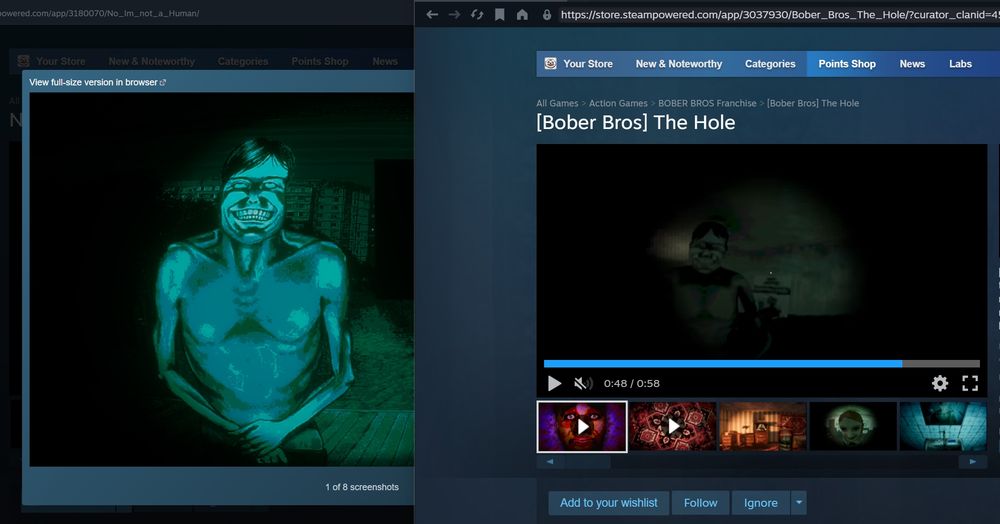Click dimmed New & Noteworthy in left window

point(151,61)
